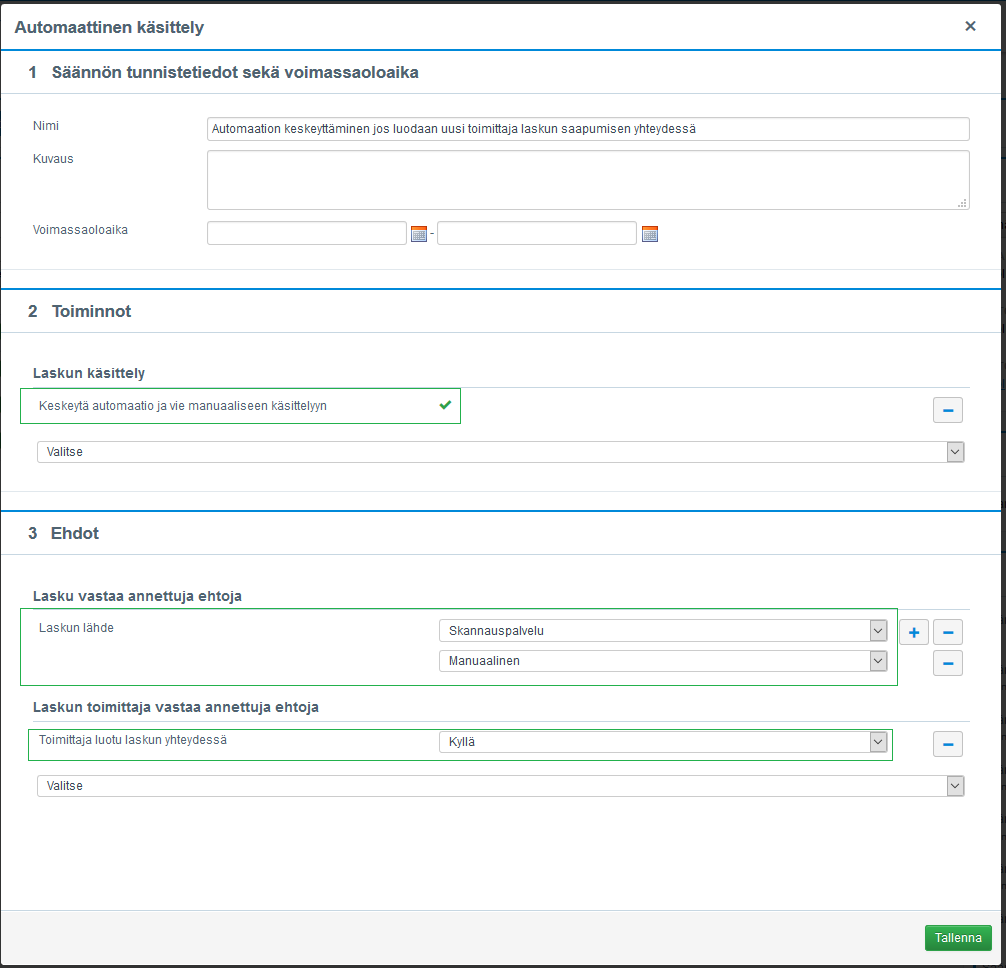Viewport: 1006px width, 968px height.
Task: Expand the Skannauspalvelu source dropdown
Action: pos(663,631)
